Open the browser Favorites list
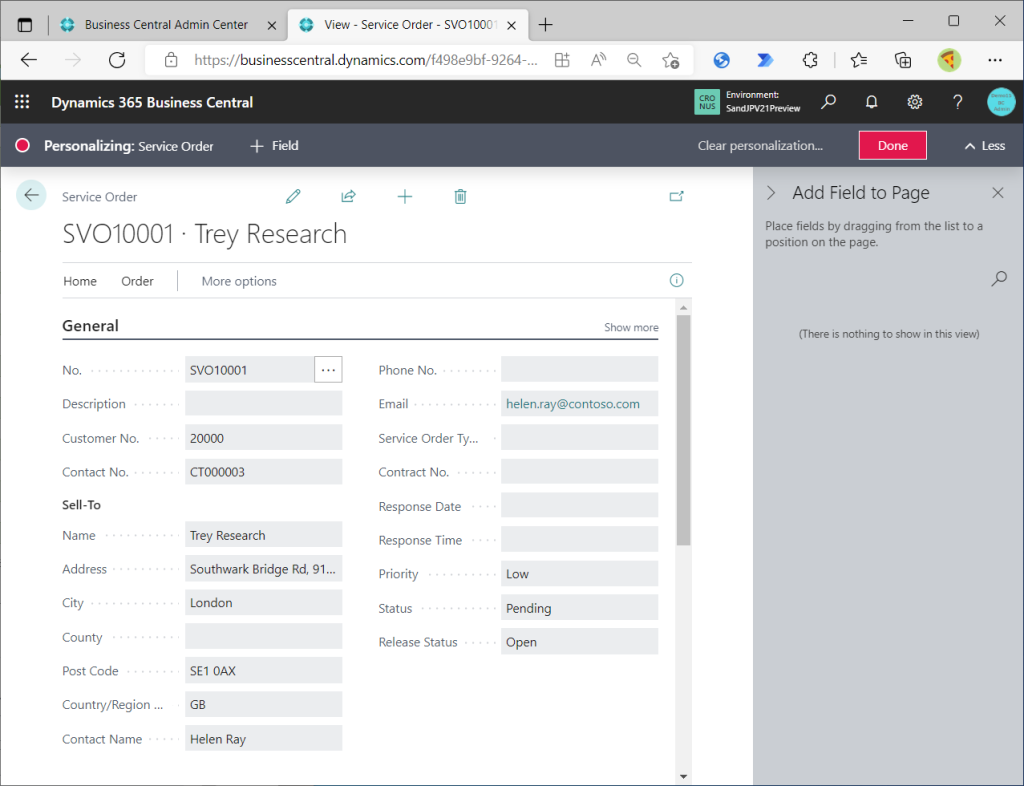The height and width of the screenshot is (786, 1024). tap(859, 60)
